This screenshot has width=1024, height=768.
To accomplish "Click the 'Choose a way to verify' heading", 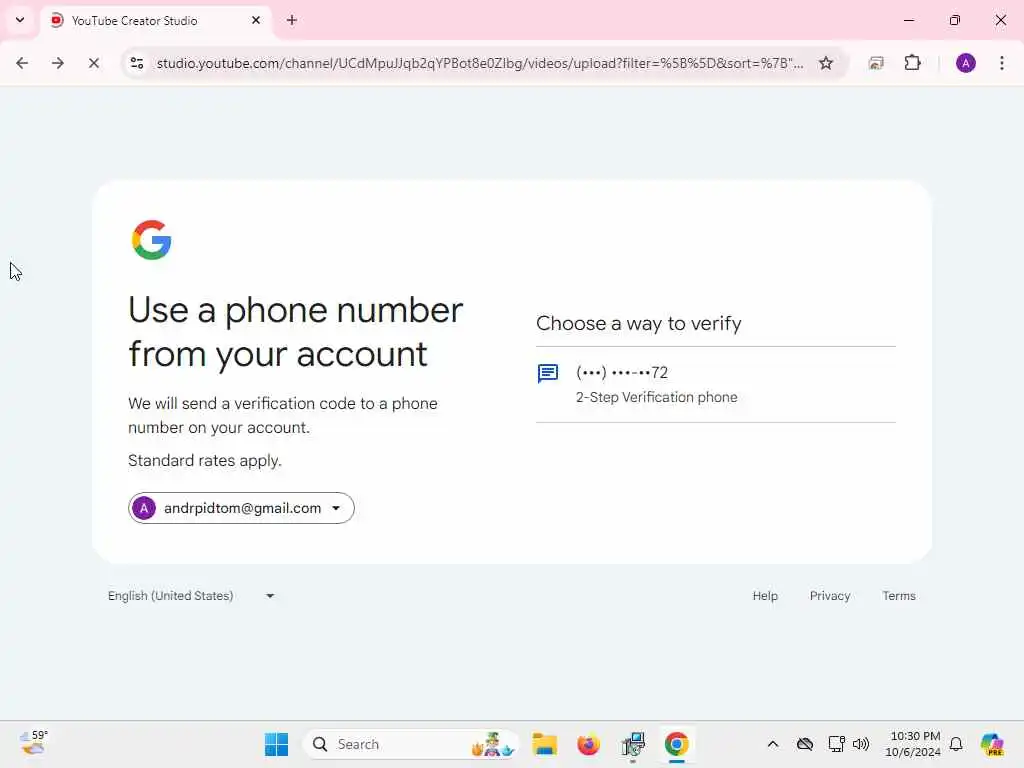I will [x=639, y=323].
